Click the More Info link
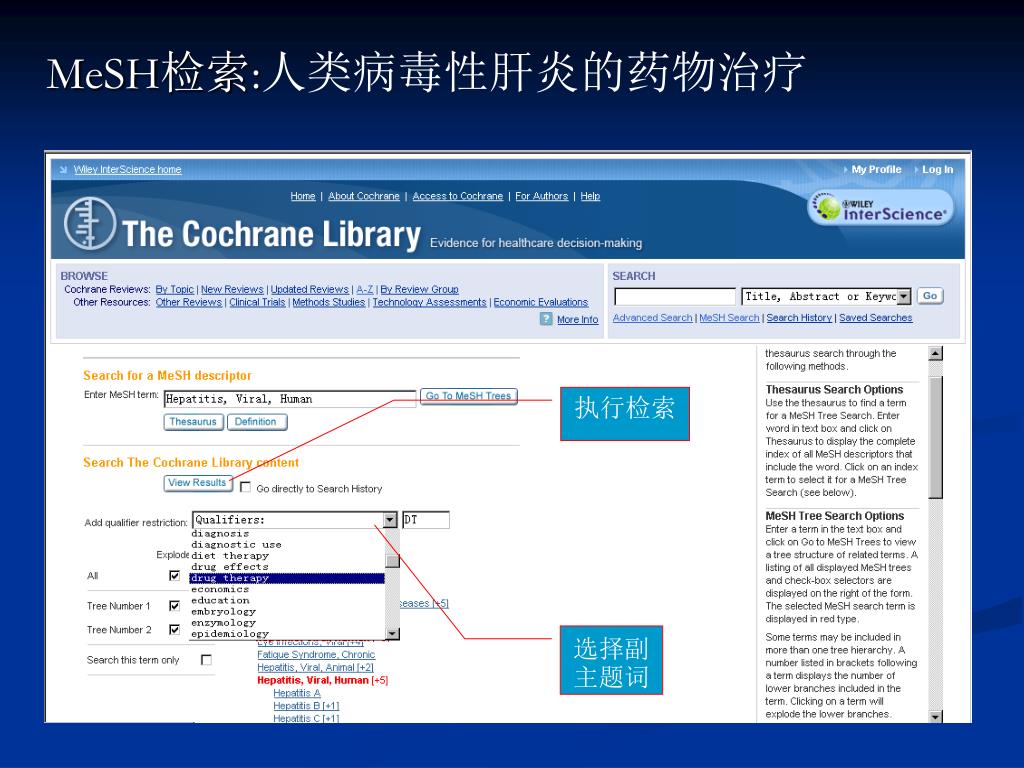The width and height of the screenshot is (1024, 768). [x=577, y=319]
